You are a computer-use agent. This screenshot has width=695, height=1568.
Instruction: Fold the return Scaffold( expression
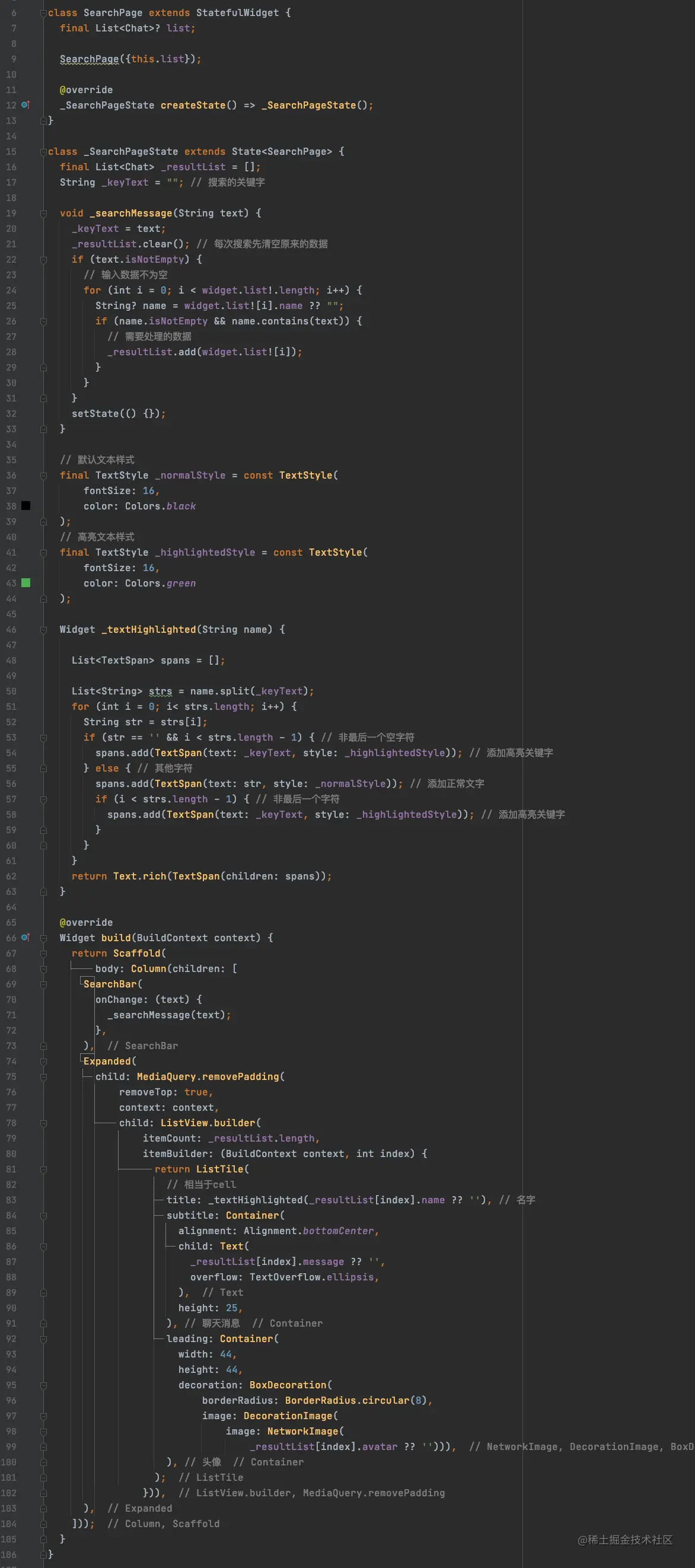43,953
